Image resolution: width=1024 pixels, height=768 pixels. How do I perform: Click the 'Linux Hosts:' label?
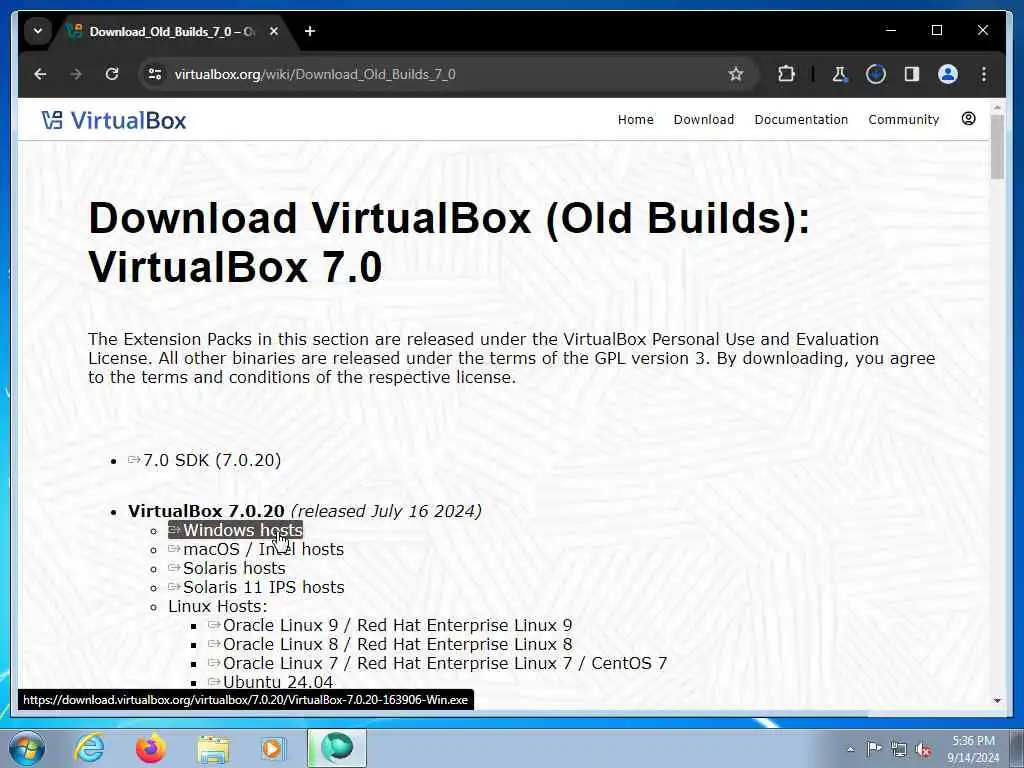click(x=217, y=606)
